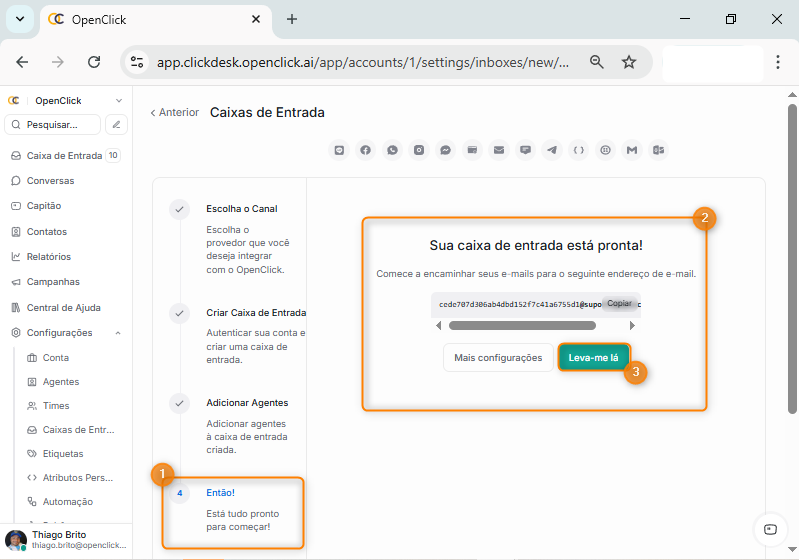This screenshot has width=799, height=560.
Task: Click the Mais configurações button
Action: pyautogui.click(x=498, y=358)
